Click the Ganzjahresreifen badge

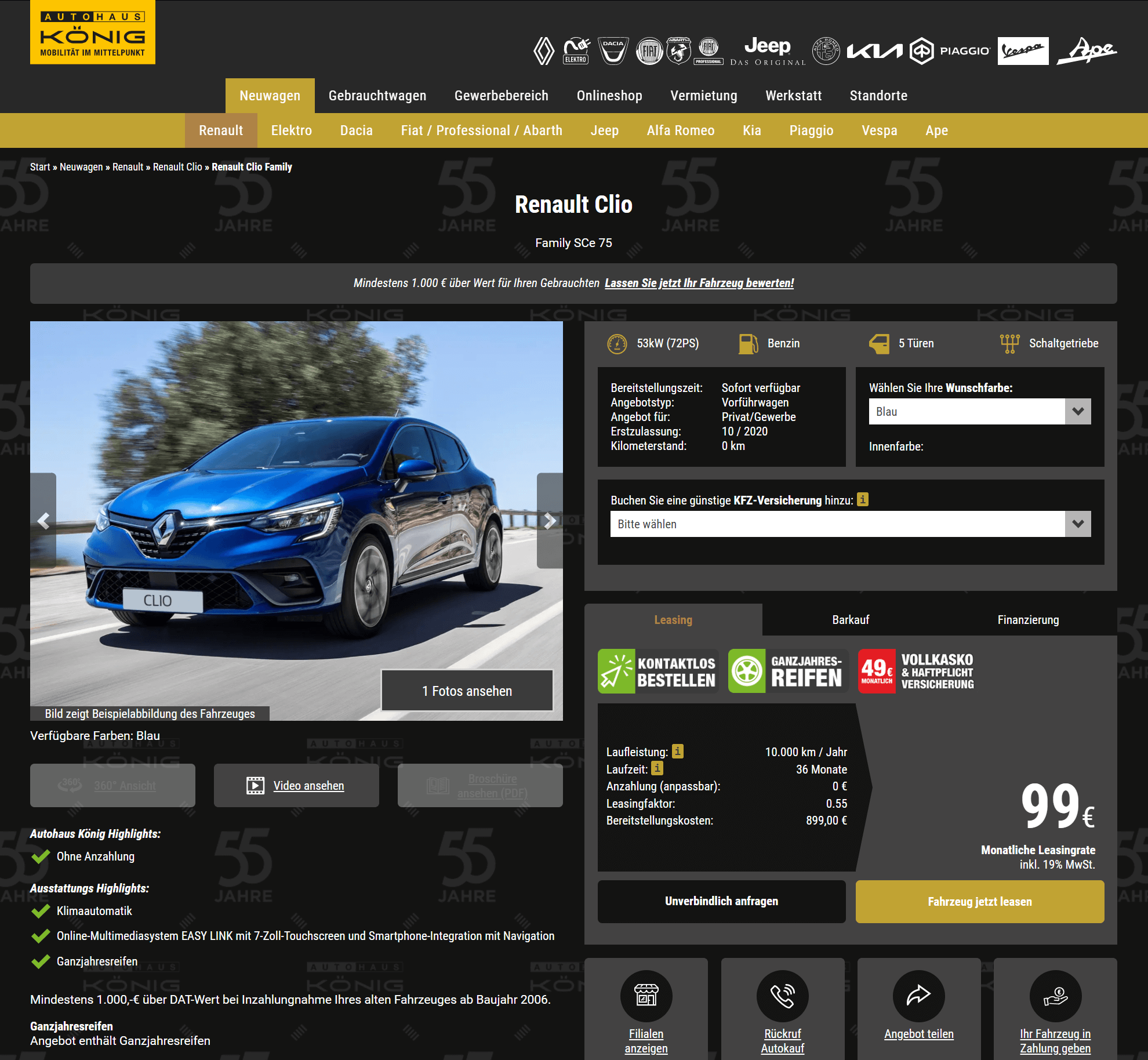(x=789, y=671)
